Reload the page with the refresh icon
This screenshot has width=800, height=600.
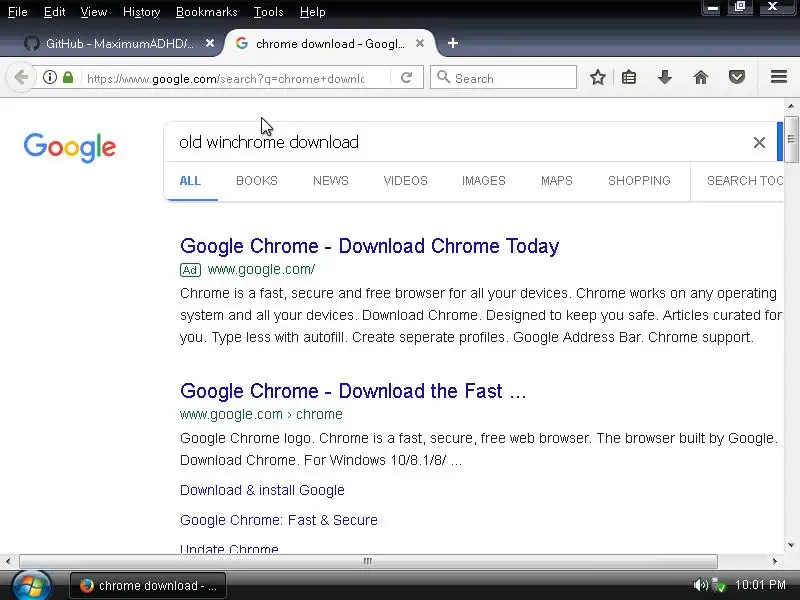[x=406, y=78]
